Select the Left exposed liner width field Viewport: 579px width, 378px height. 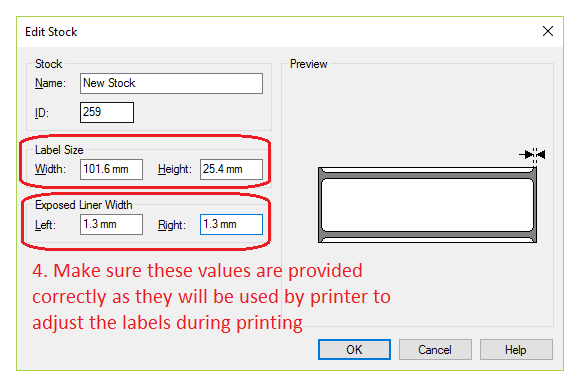tap(111, 224)
